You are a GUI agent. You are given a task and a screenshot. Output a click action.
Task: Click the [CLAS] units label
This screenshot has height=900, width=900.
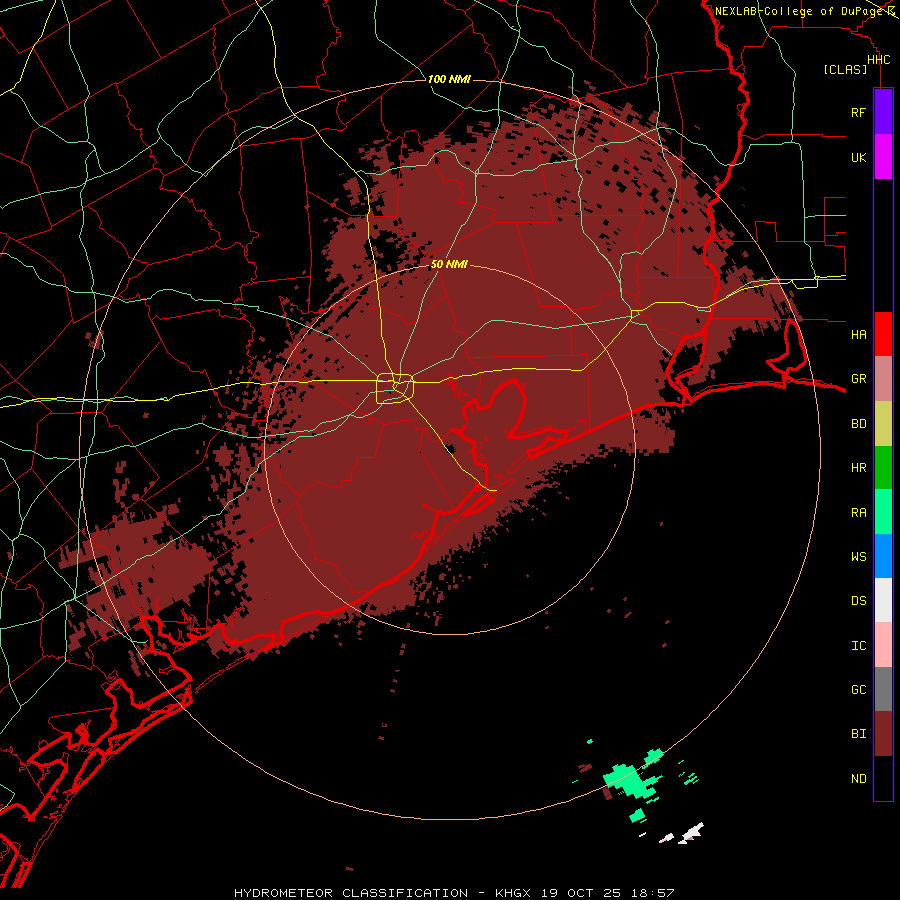[x=845, y=70]
